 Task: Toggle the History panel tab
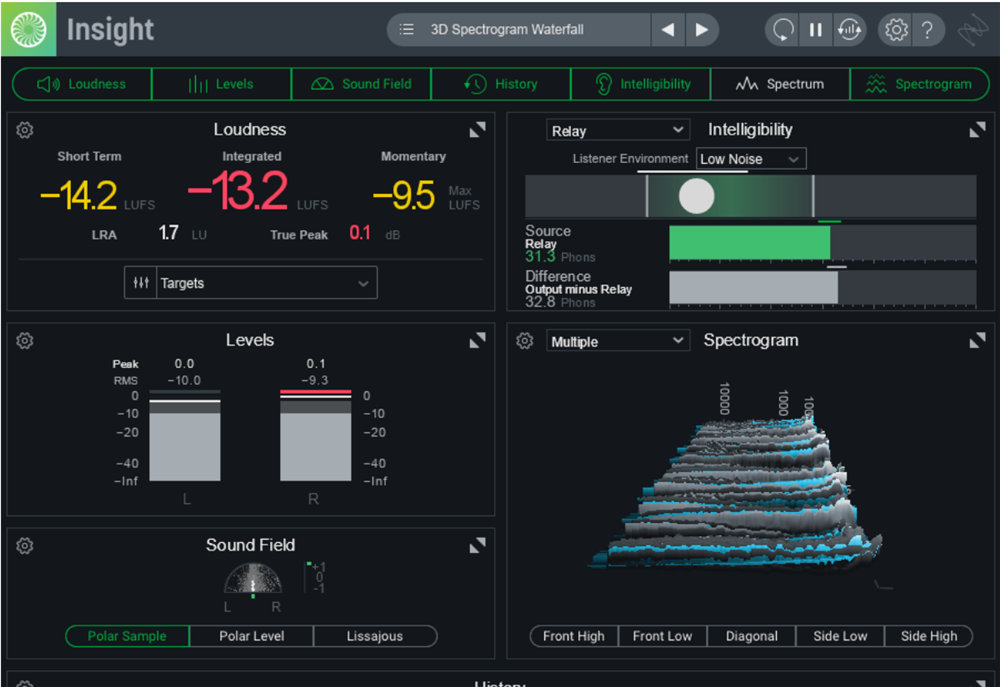tap(501, 84)
